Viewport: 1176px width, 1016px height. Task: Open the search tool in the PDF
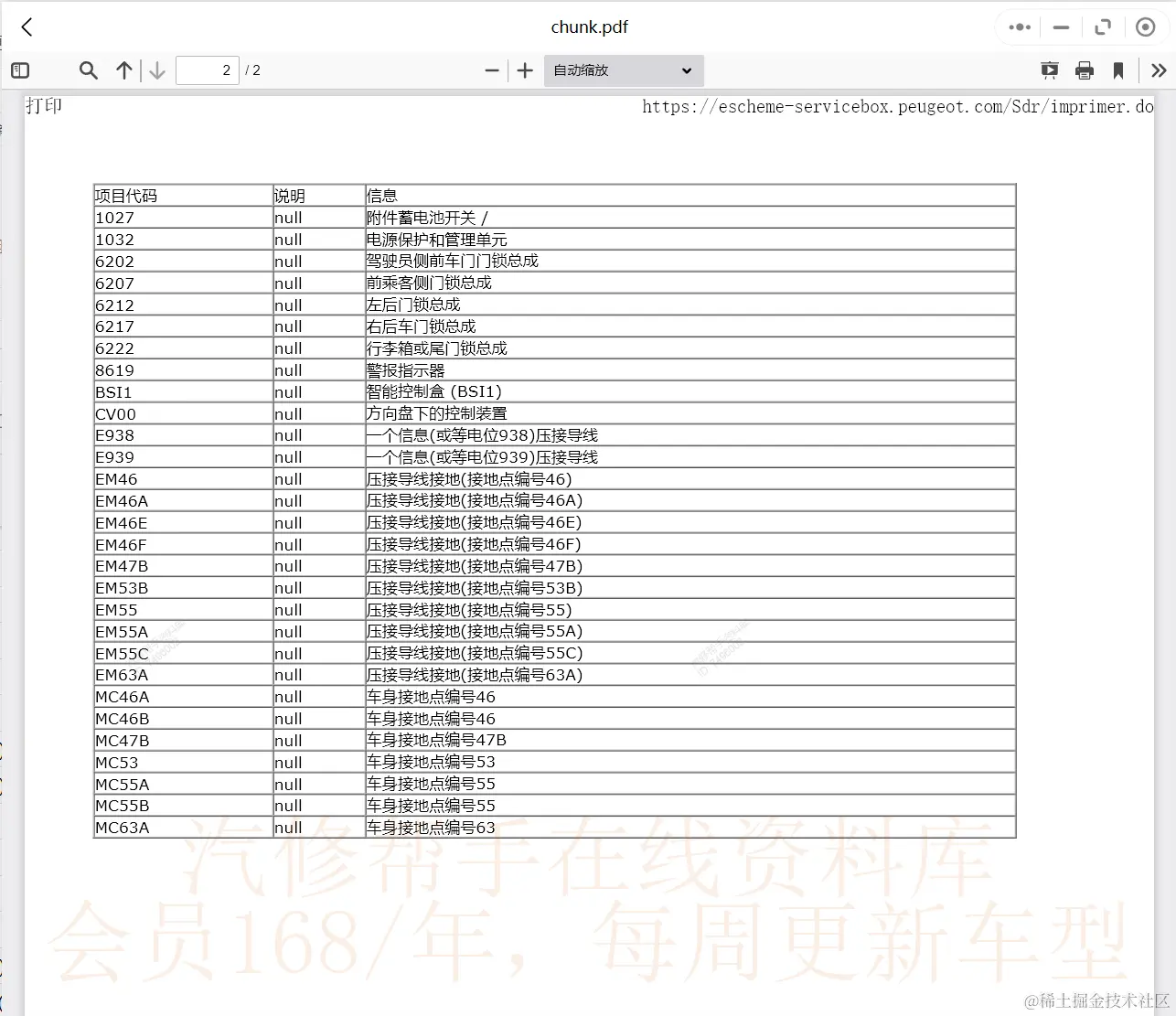coord(88,70)
